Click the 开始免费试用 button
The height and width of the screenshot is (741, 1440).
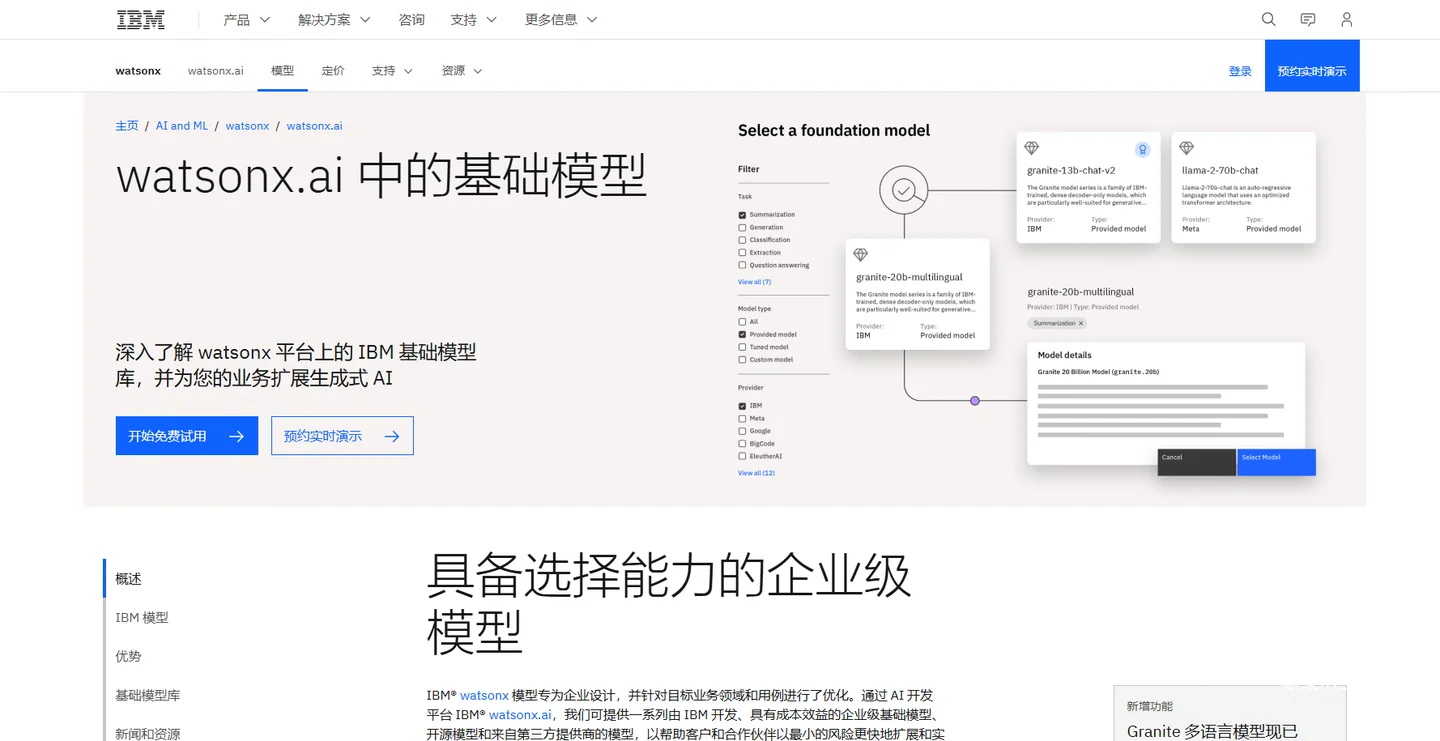[187, 436]
